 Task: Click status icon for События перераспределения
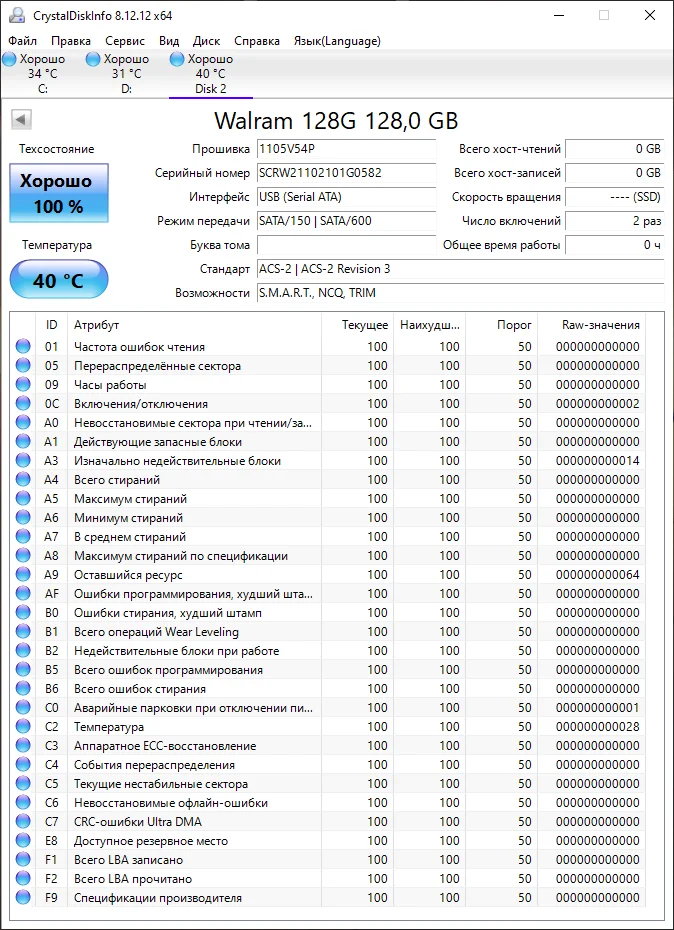tap(23, 765)
